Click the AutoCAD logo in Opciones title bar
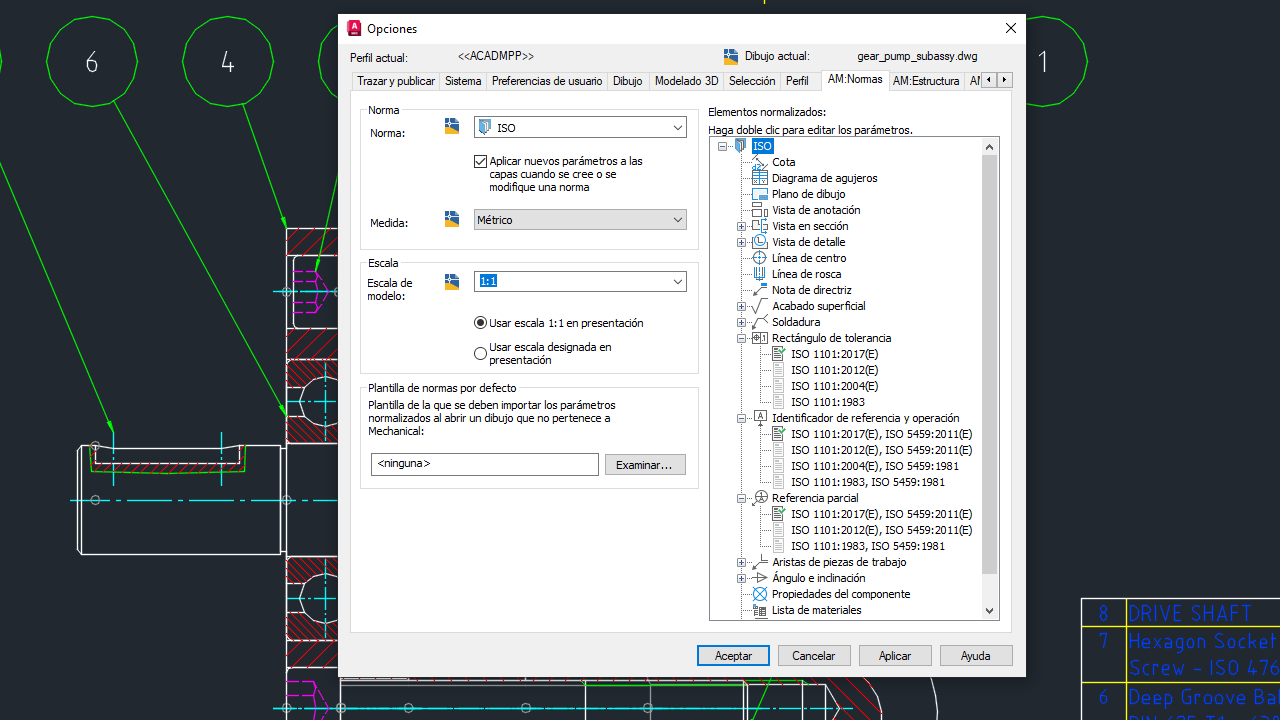The image size is (1280, 720). coord(354,28)
